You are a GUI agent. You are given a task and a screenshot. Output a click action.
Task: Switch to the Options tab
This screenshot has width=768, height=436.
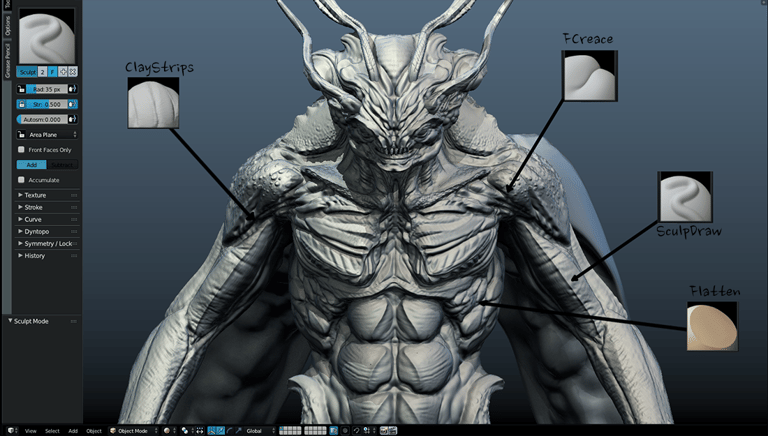7,25
